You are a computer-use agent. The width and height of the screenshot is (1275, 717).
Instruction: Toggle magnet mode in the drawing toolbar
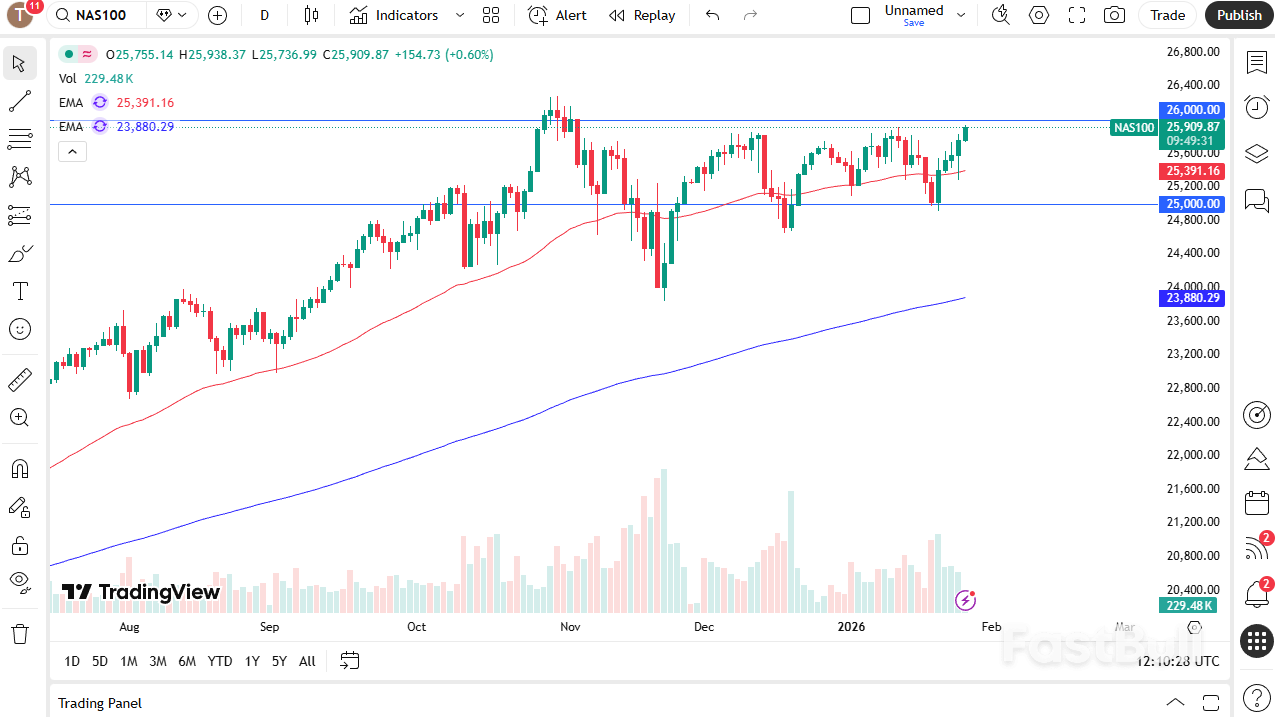coord(20,468)
